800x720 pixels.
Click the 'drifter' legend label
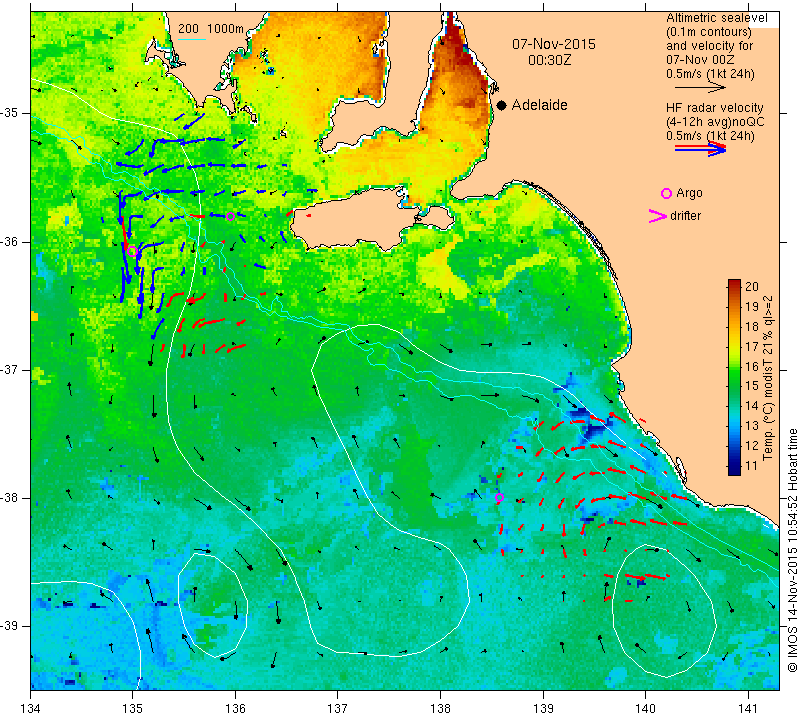685,216
